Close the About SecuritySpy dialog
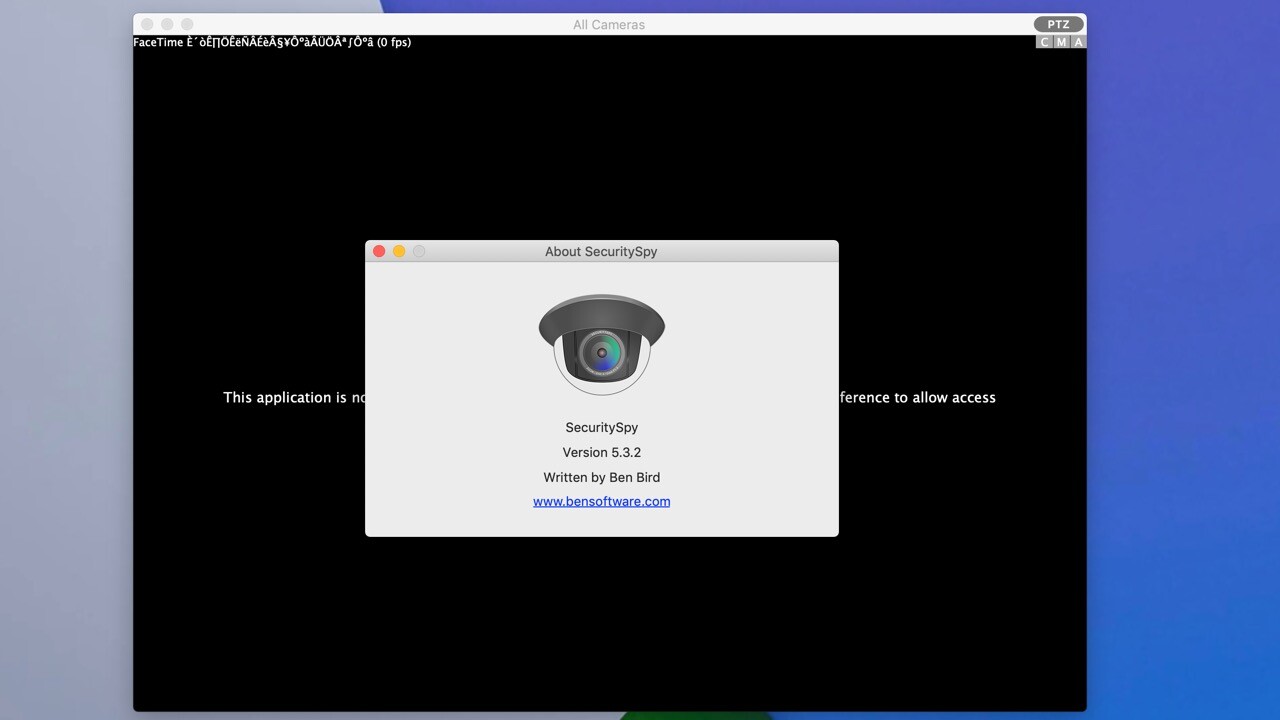The width and height of the screenshot is (1280, 720). click(379, 252)
